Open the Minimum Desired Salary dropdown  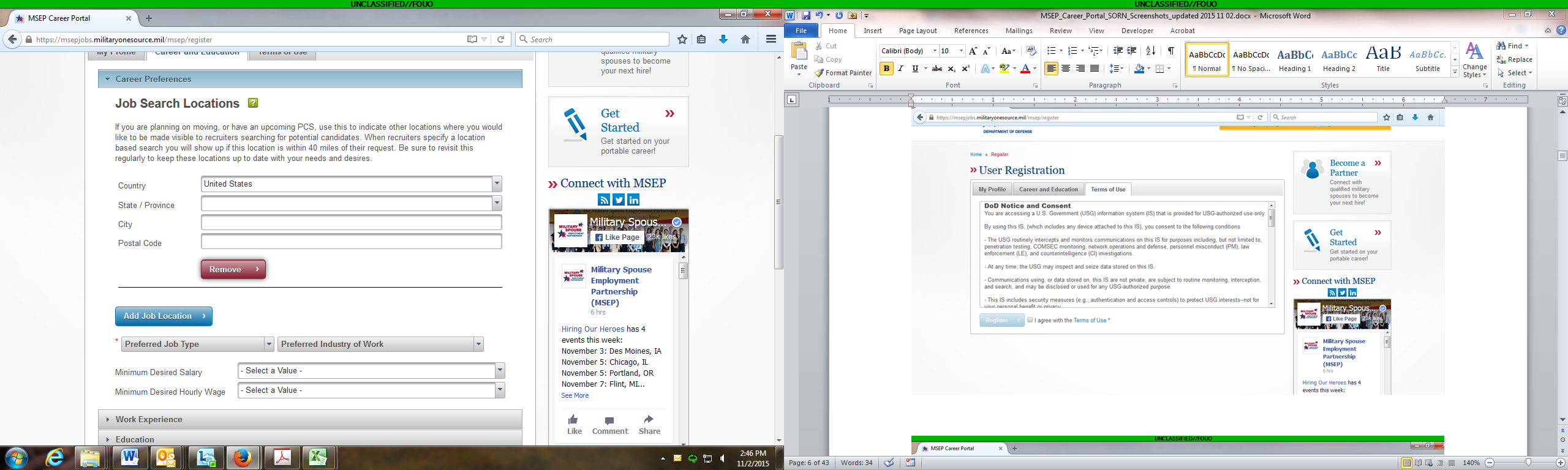(x=500, y=370)
